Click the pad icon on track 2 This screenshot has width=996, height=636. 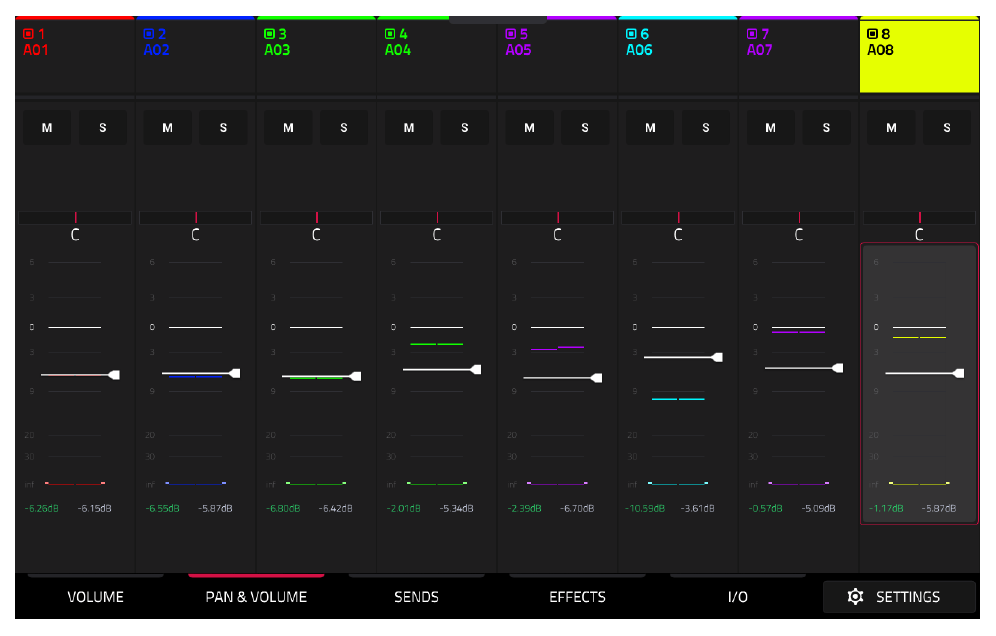(149, 34)
